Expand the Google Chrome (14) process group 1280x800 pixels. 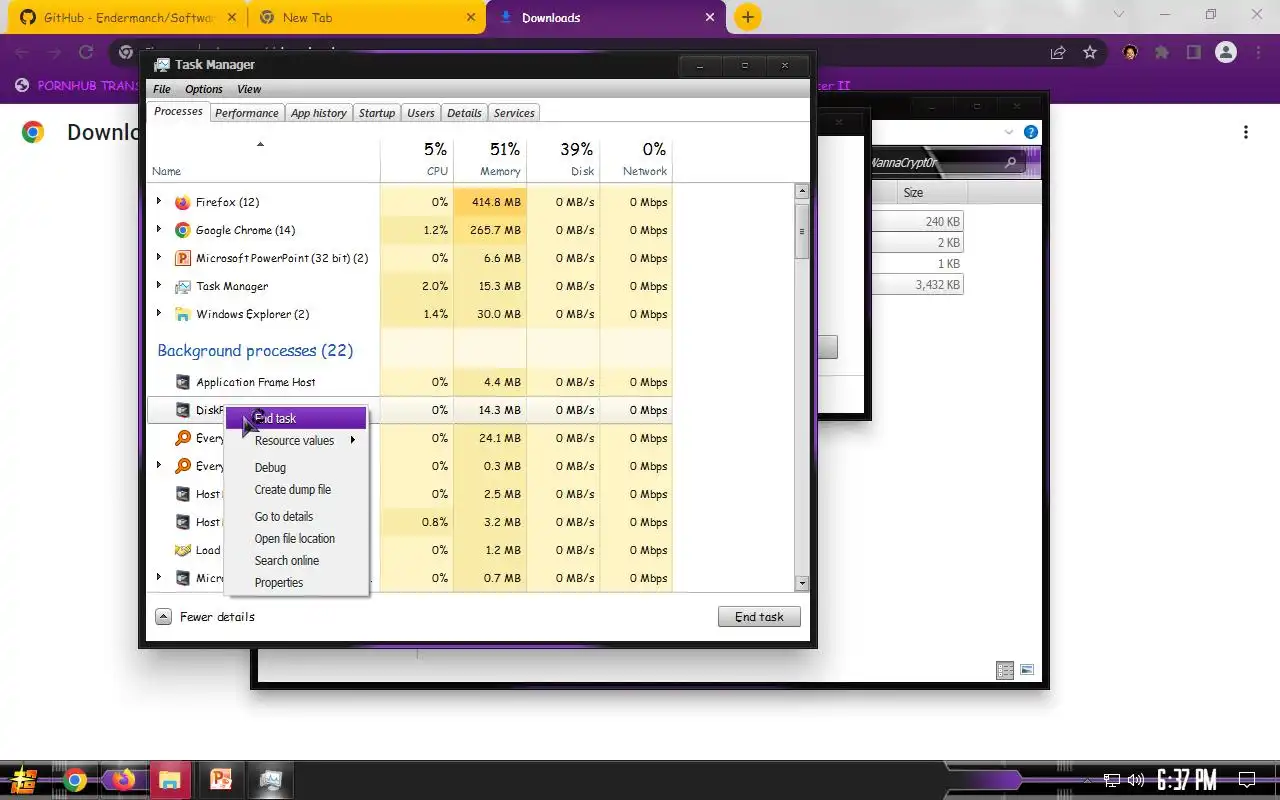click(x=159, y=229)
